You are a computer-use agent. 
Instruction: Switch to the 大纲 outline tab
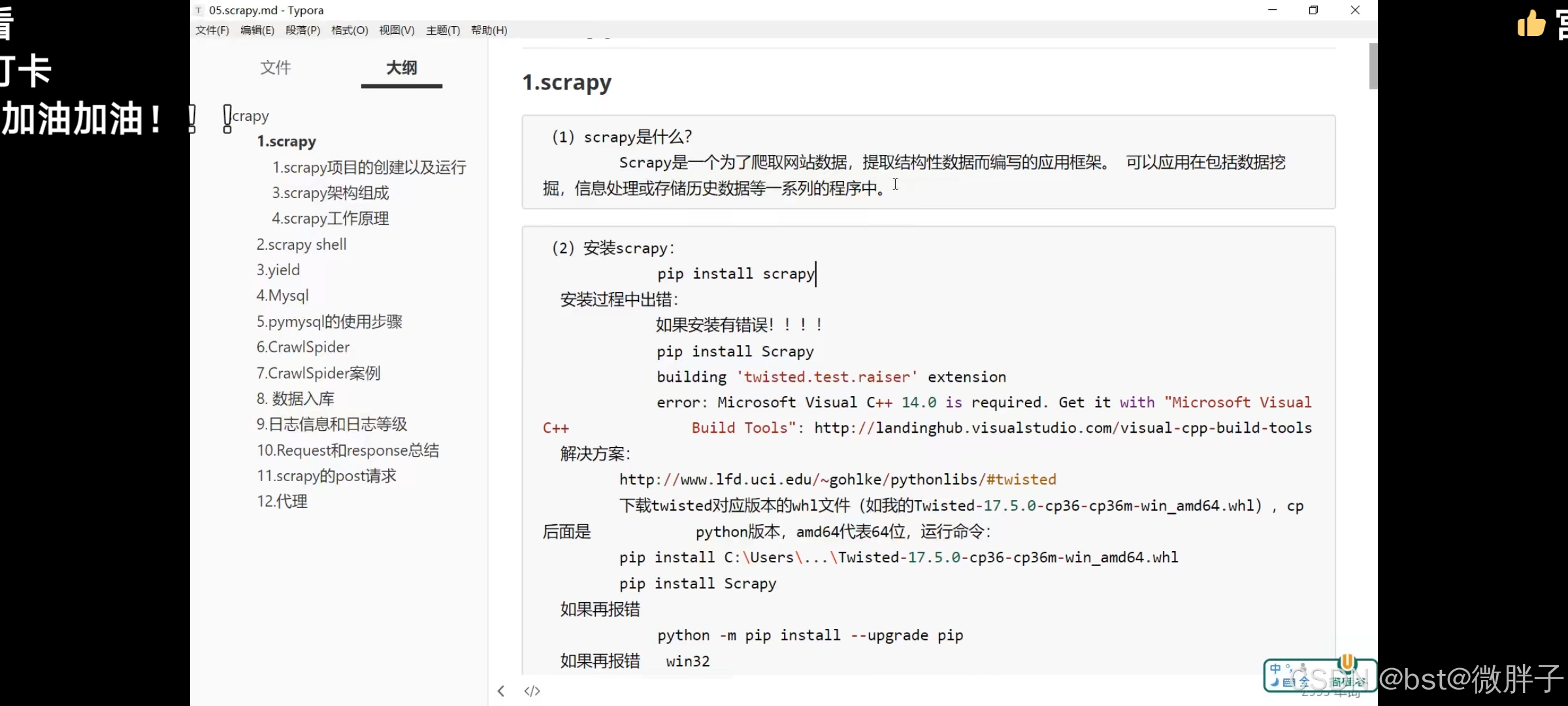pos(402,68)
